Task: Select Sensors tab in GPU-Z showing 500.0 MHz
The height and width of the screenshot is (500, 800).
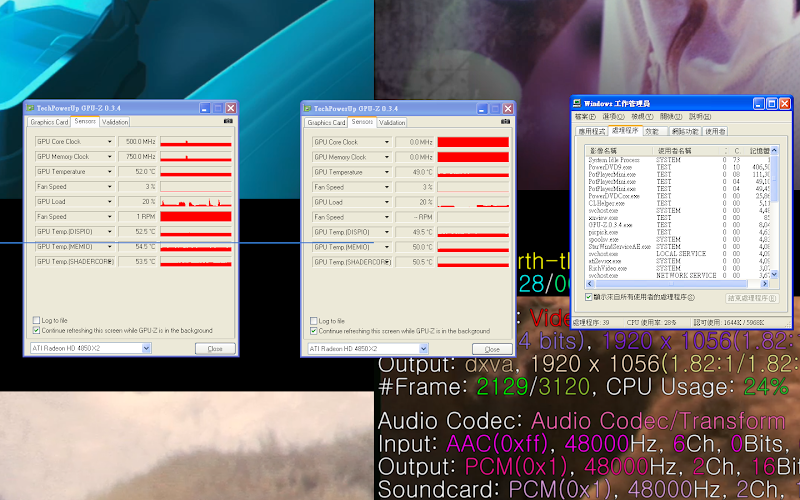Action: coord(85,121)
